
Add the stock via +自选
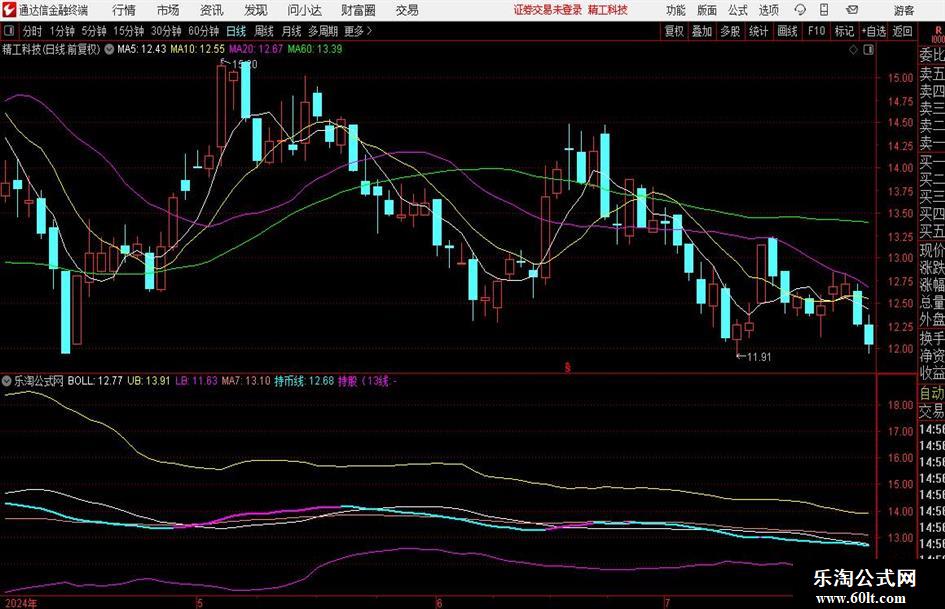[x=874, y=31]
